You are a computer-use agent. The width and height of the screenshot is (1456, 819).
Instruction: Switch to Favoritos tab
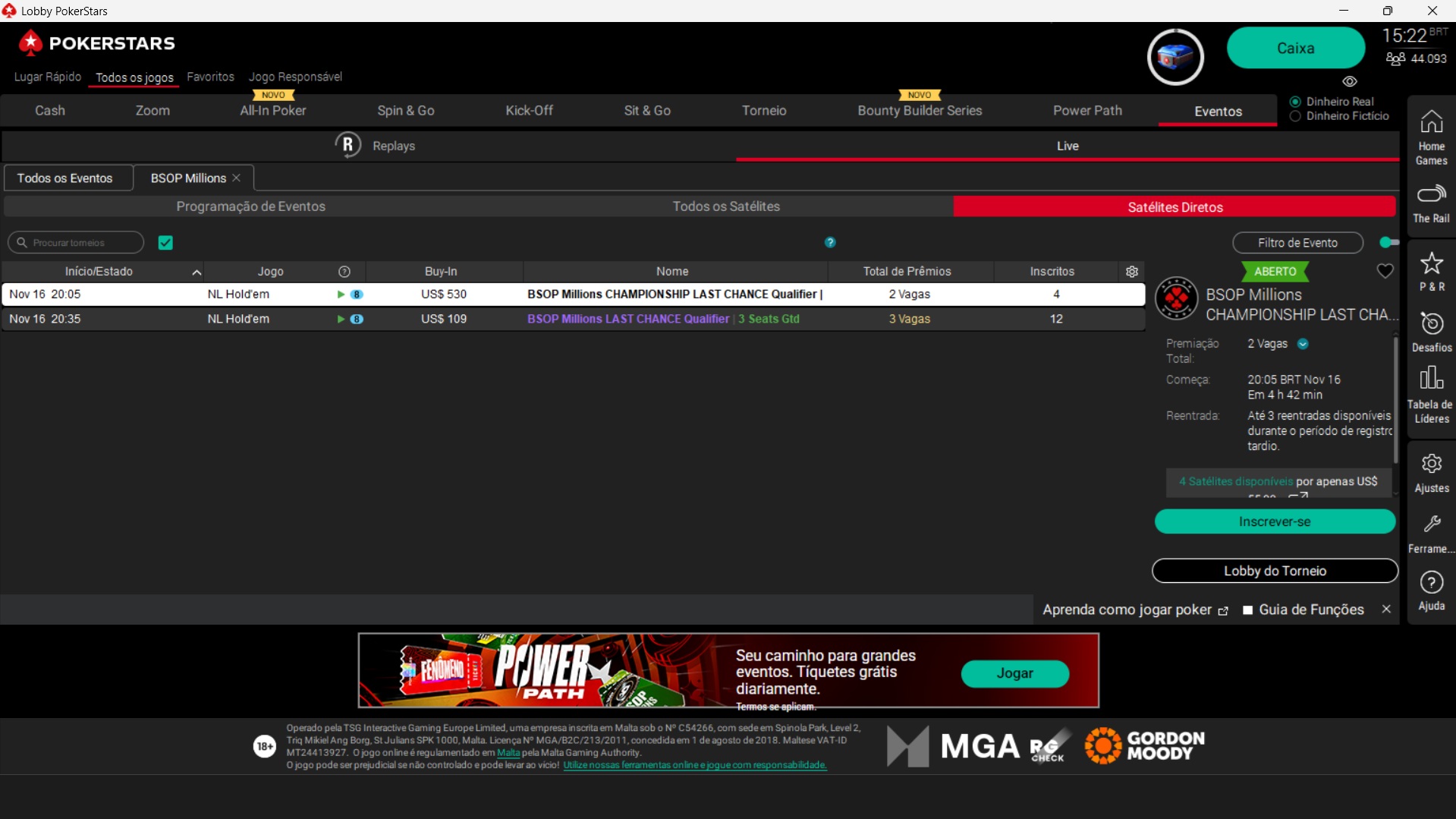[210, 77]
